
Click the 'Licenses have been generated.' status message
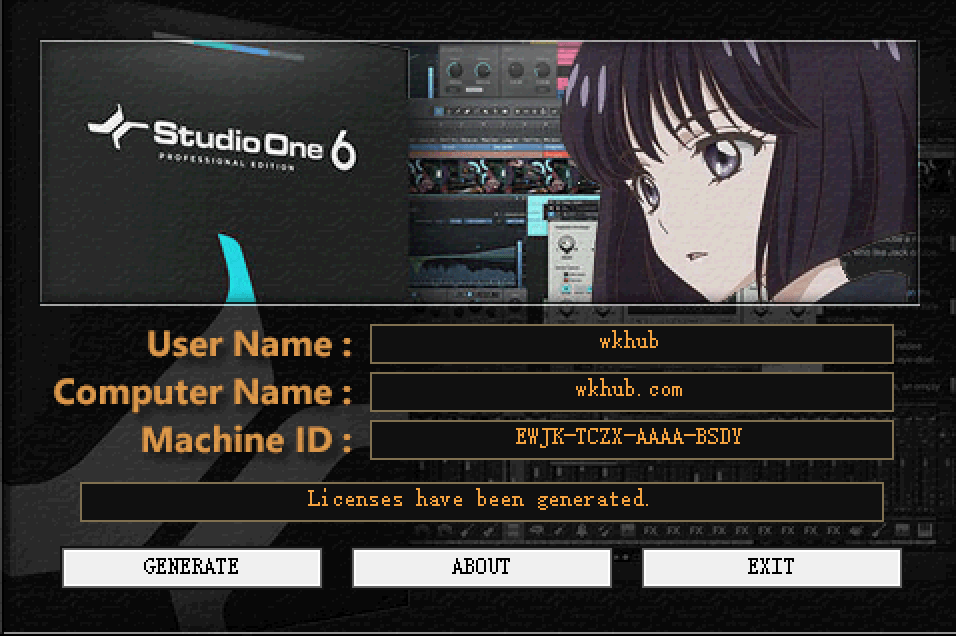tap(482, 501)
